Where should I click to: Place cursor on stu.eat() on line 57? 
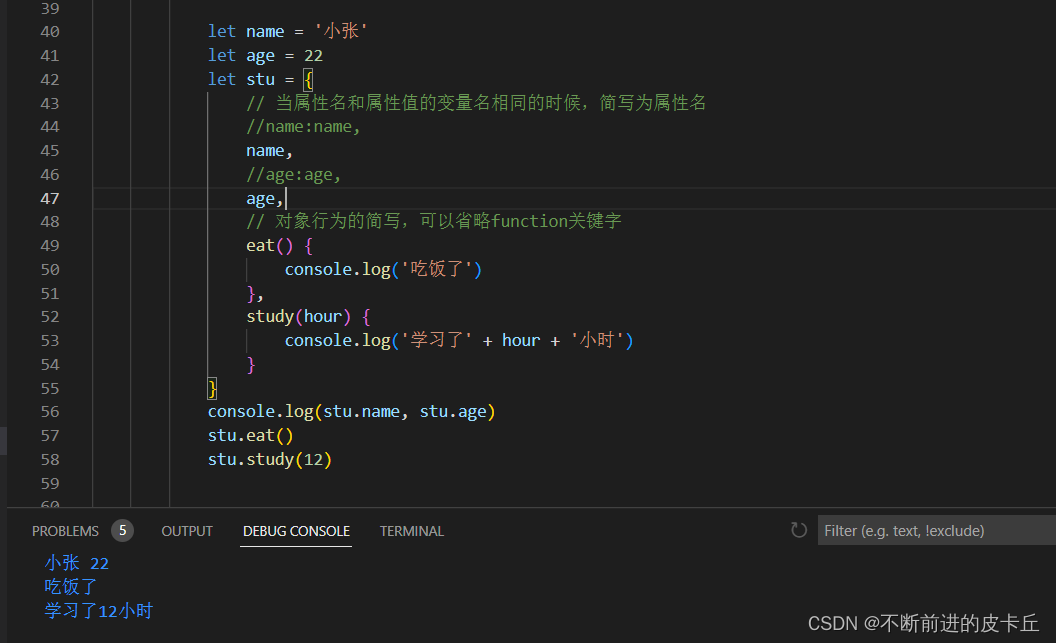pos(248,434)
